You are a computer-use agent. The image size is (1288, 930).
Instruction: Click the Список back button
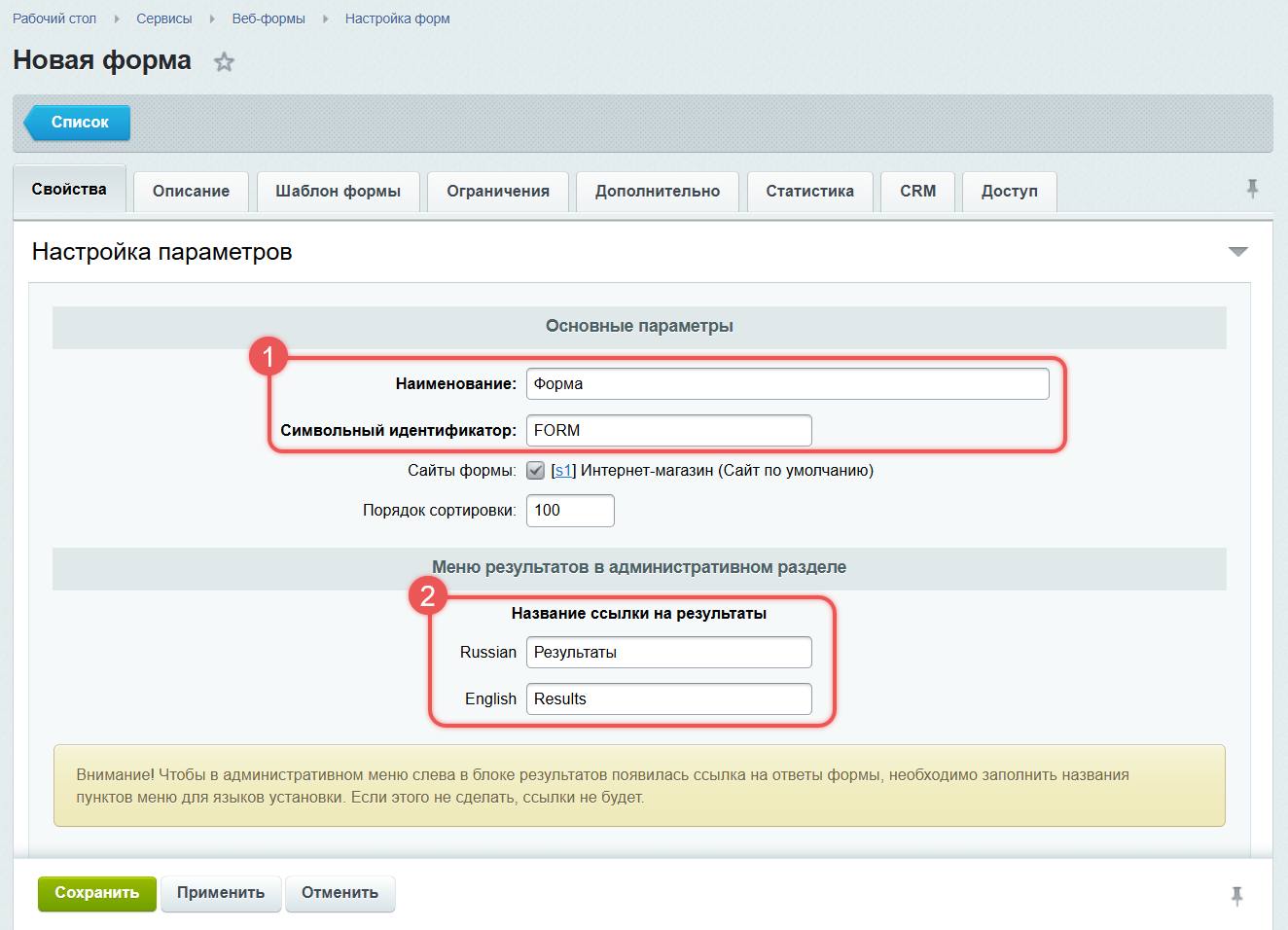point(78,123)
